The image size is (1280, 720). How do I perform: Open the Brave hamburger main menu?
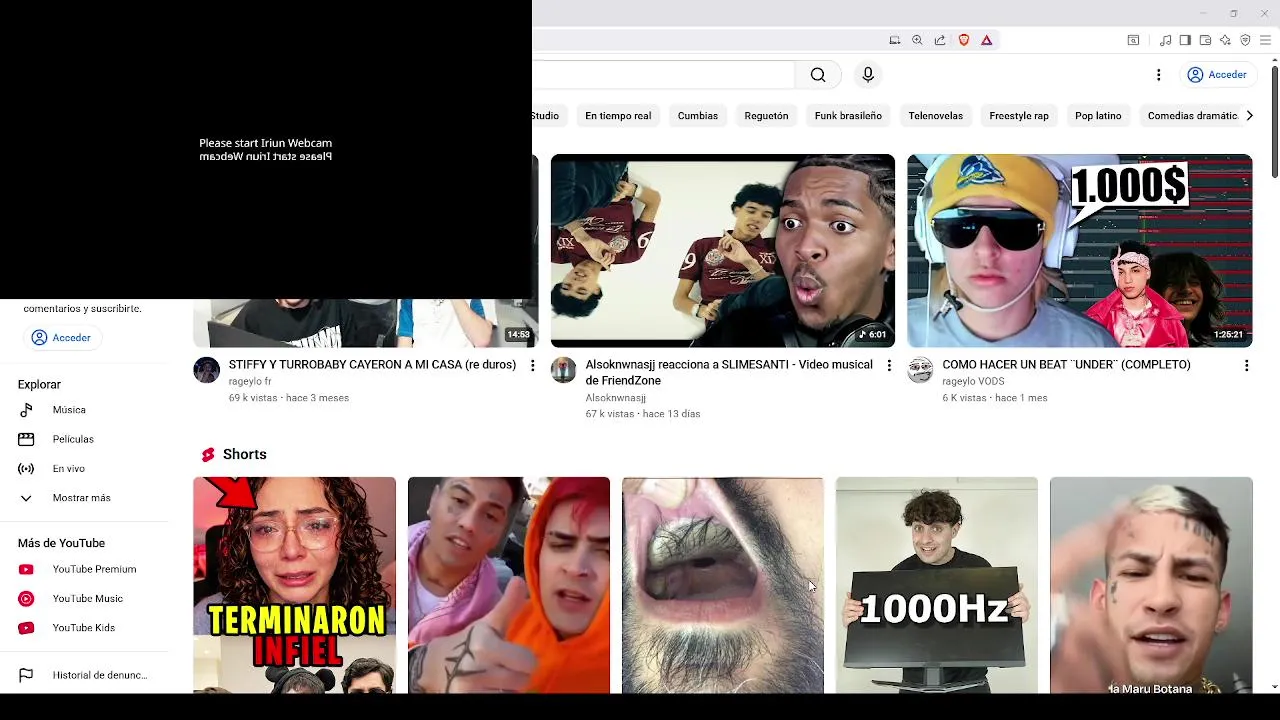point(1265,40)
